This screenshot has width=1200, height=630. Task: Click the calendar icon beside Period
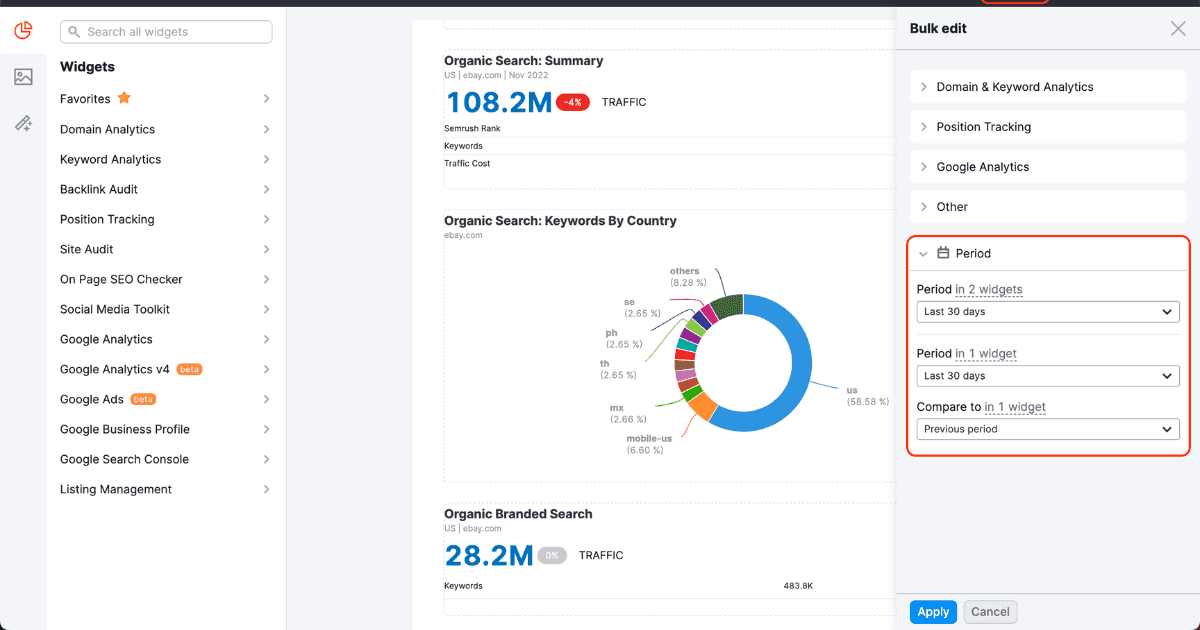(943, 253)
